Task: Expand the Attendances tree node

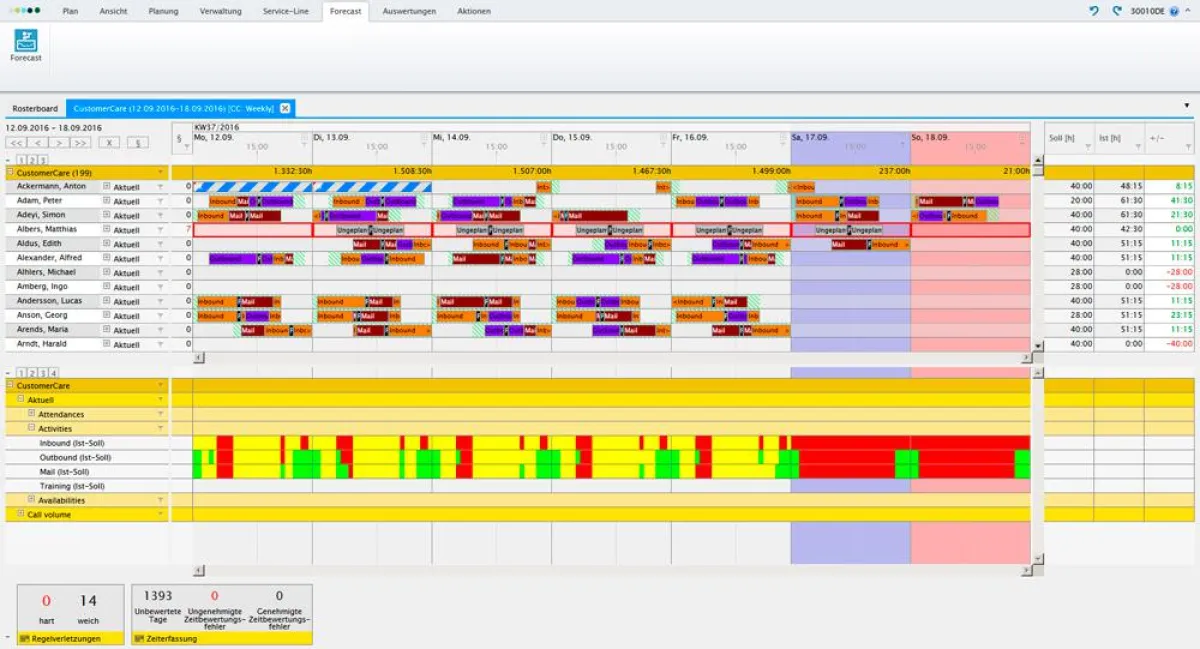Action: point(31,414)
